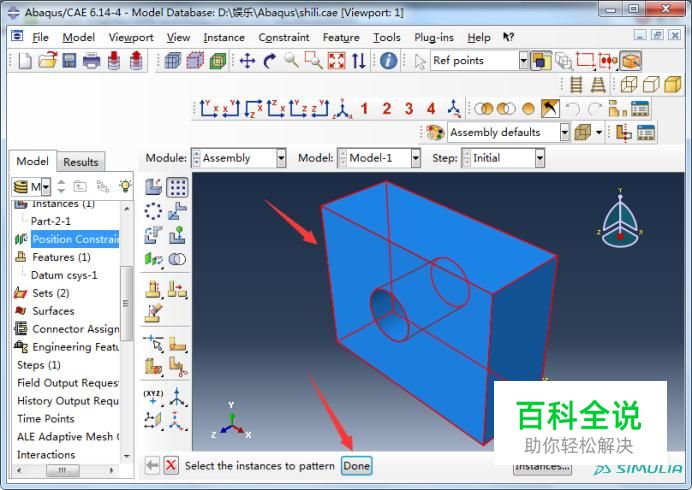Click the Cycle Views arrows icon
The height and width of the screenshot is (490, 692).
(359, 60)
